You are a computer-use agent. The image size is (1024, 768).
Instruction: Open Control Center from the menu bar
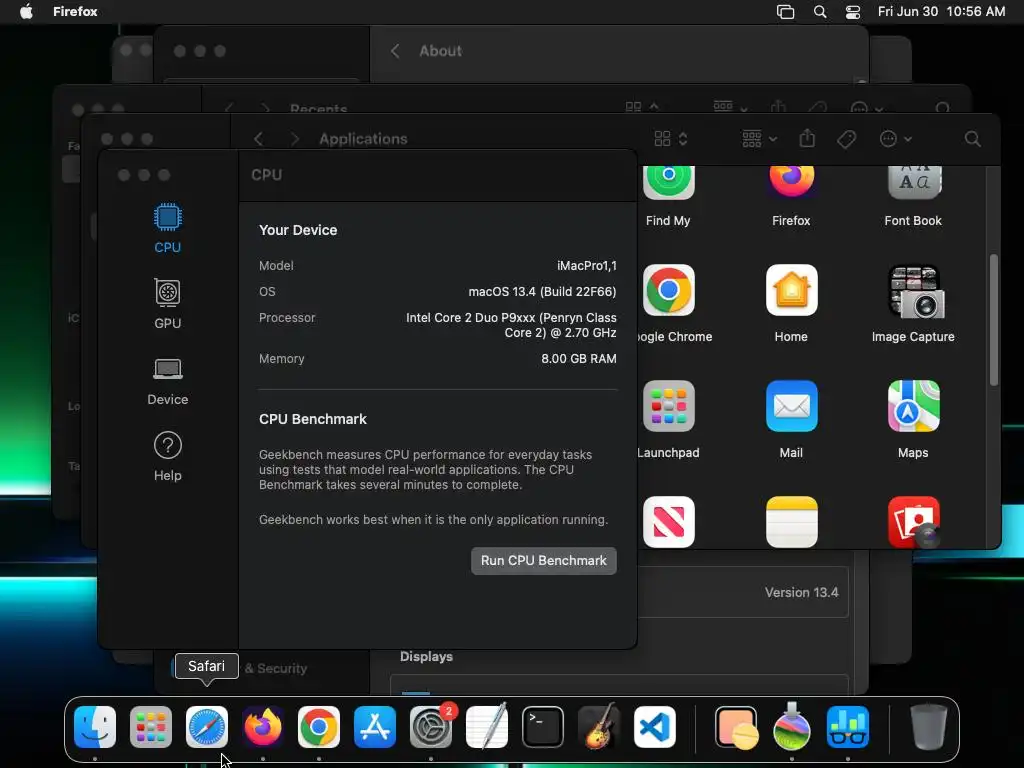[853, 11]
